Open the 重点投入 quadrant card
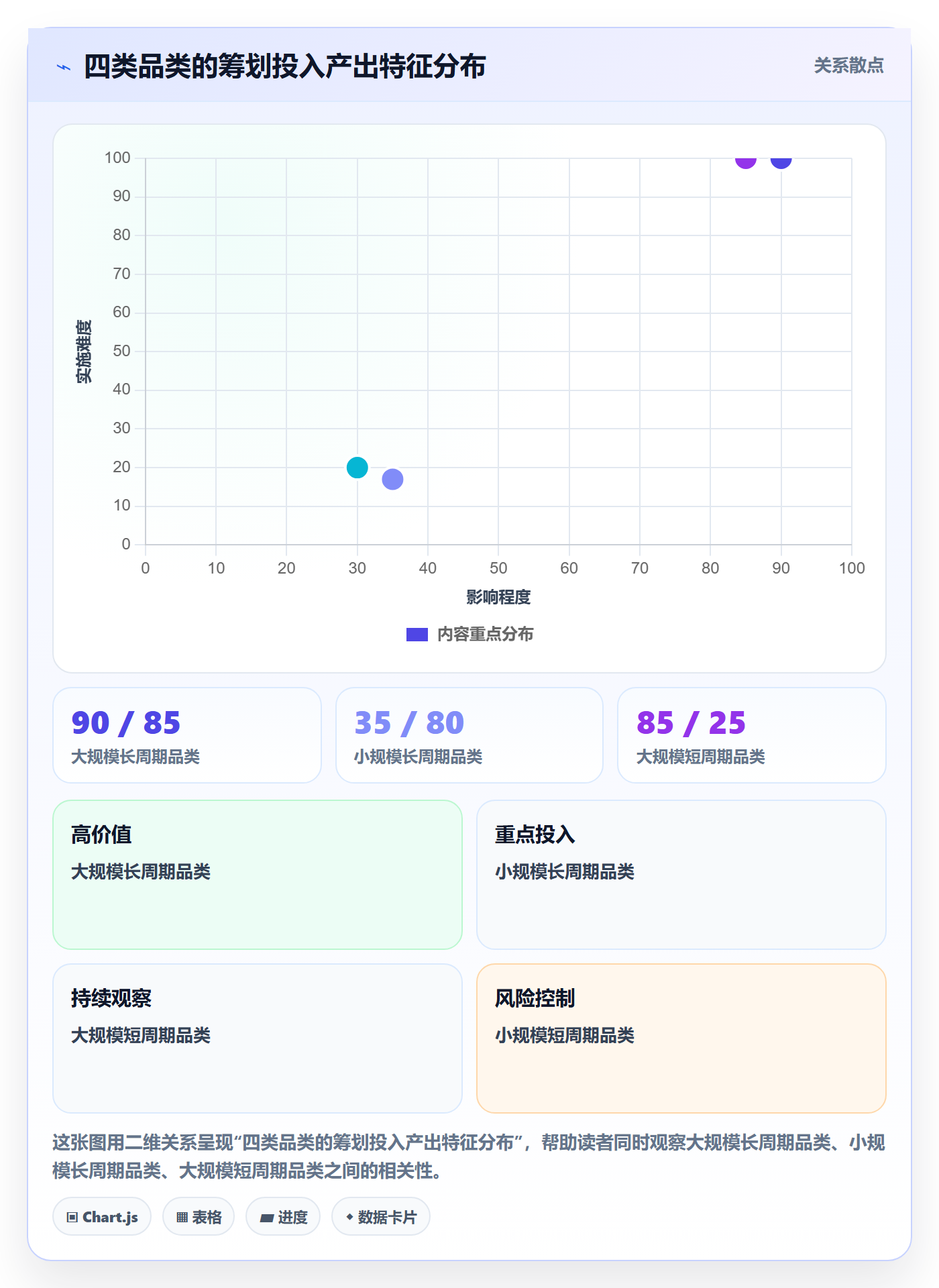 point(681,875)
